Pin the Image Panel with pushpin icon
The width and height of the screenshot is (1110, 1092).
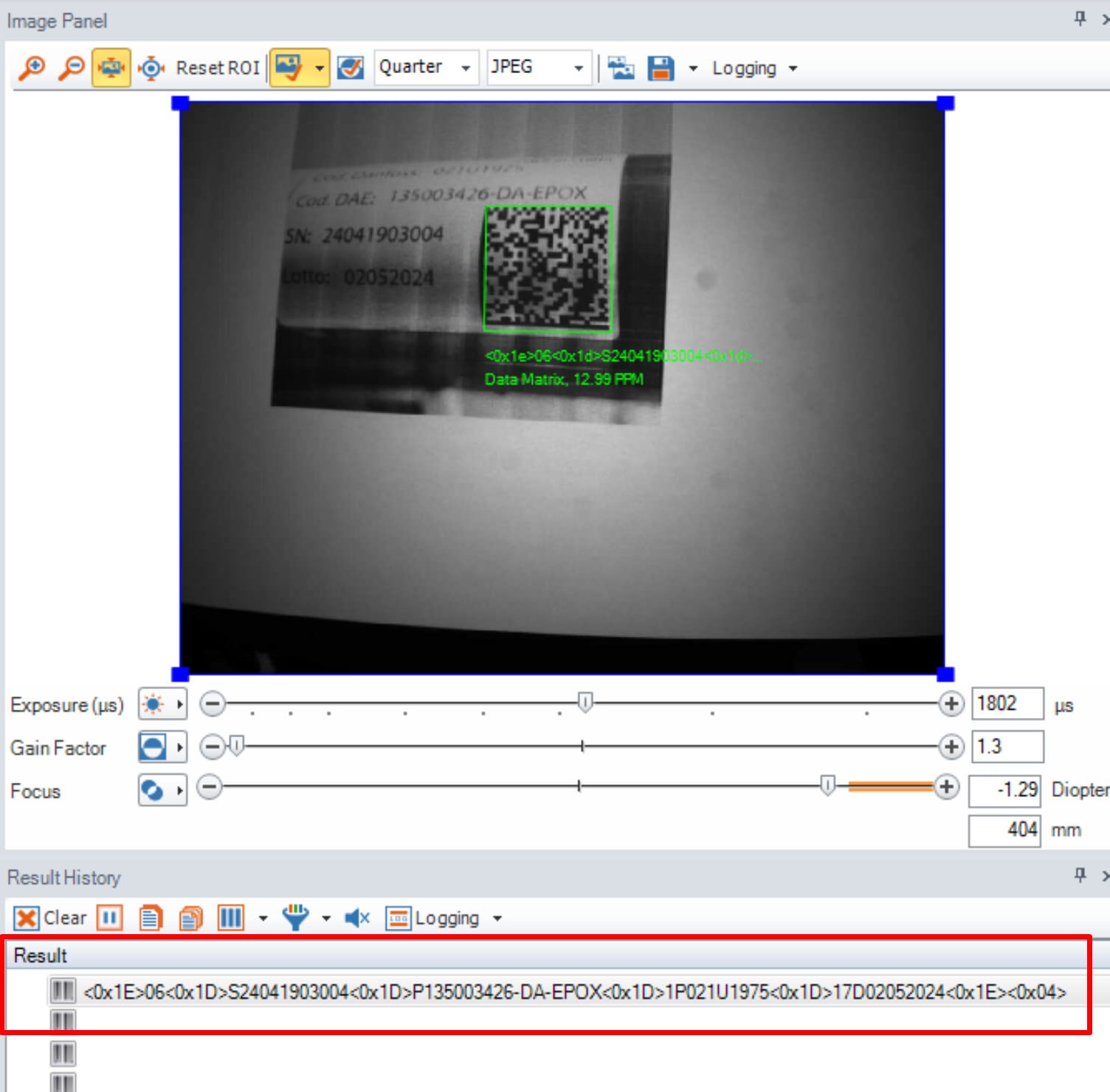point(1080,18)
